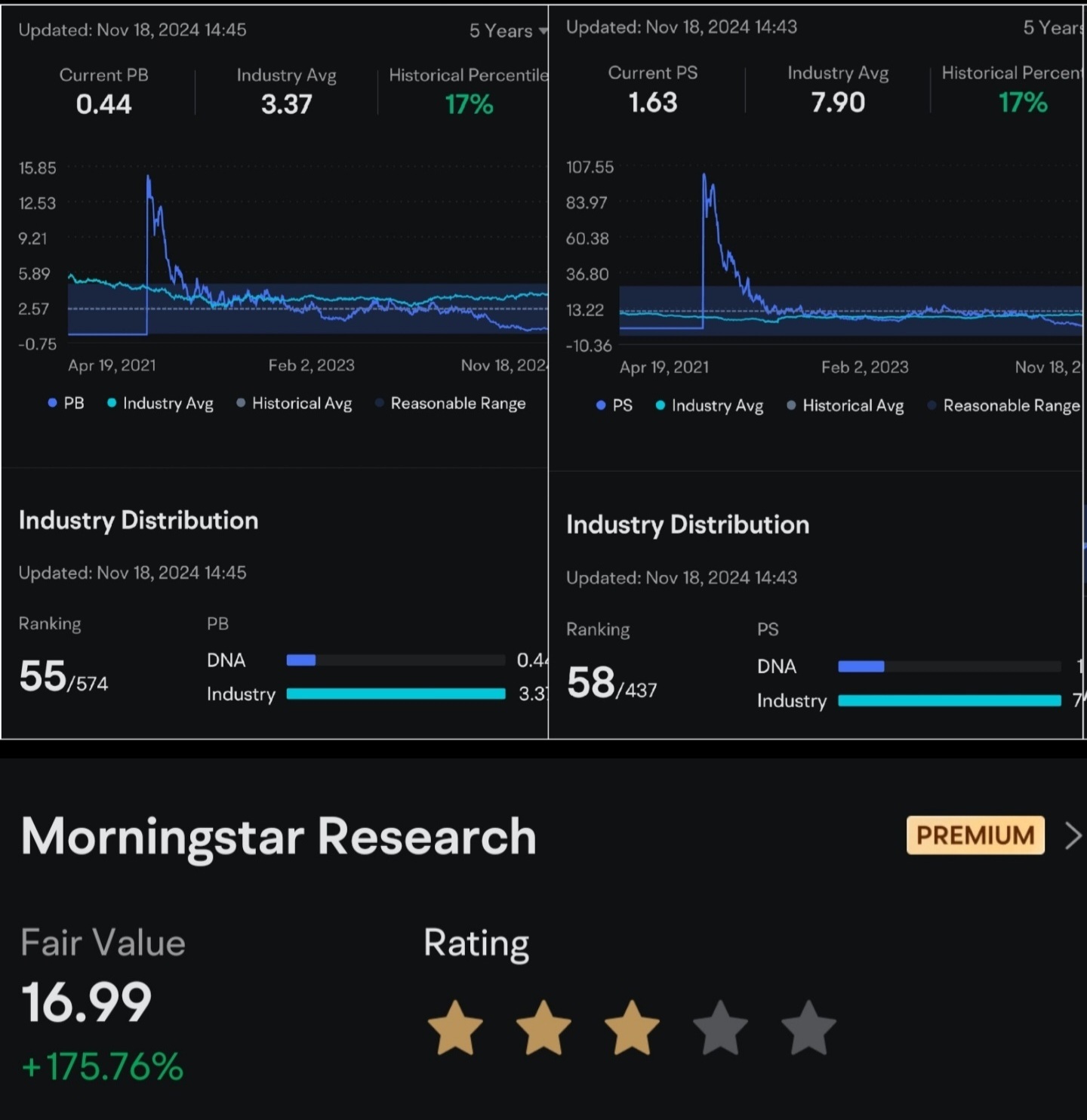
Task: Toggle Historical Avg legend on PB chart
Action: 294,403
